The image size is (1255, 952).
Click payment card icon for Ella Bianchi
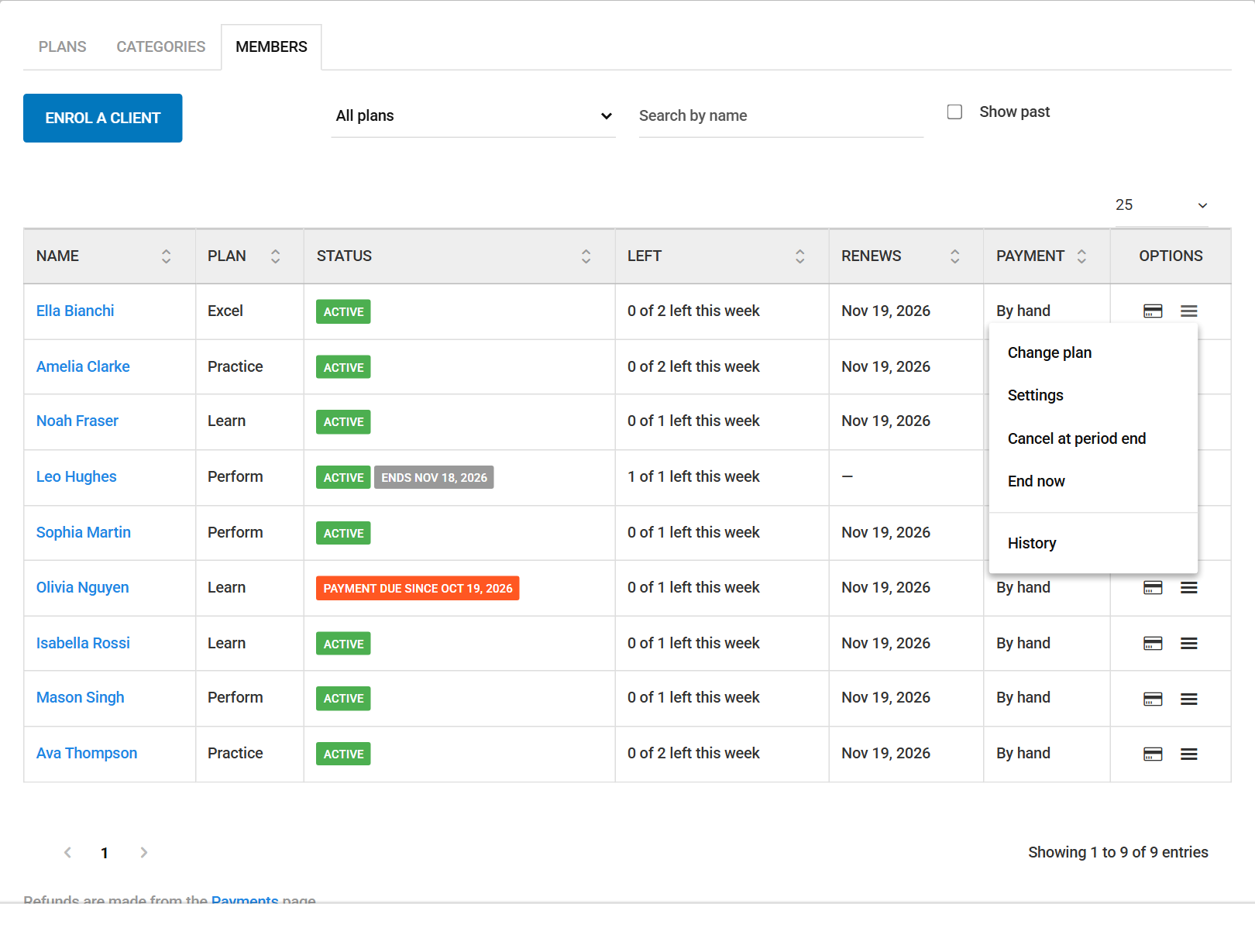click(1153, 311)
